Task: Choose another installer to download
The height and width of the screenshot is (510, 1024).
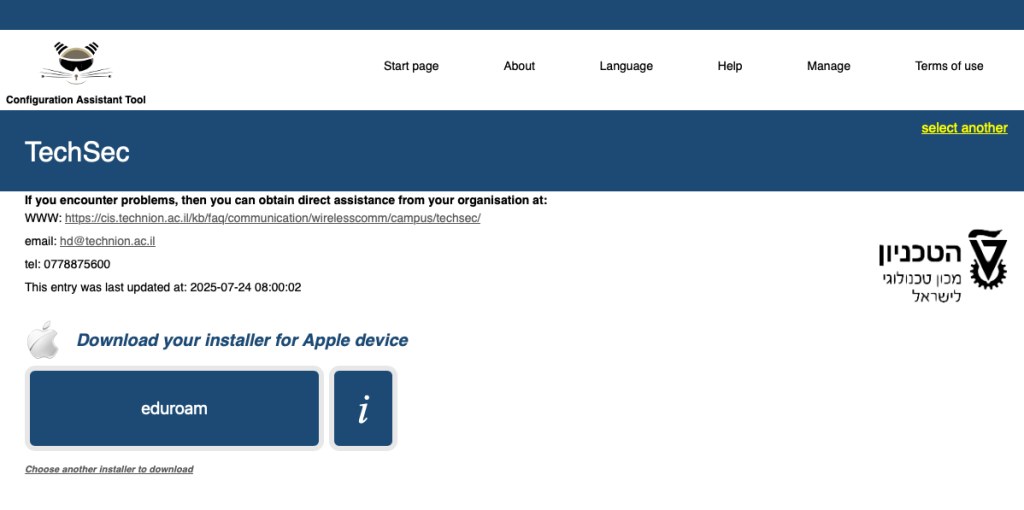Action: (x=109, y=469)
